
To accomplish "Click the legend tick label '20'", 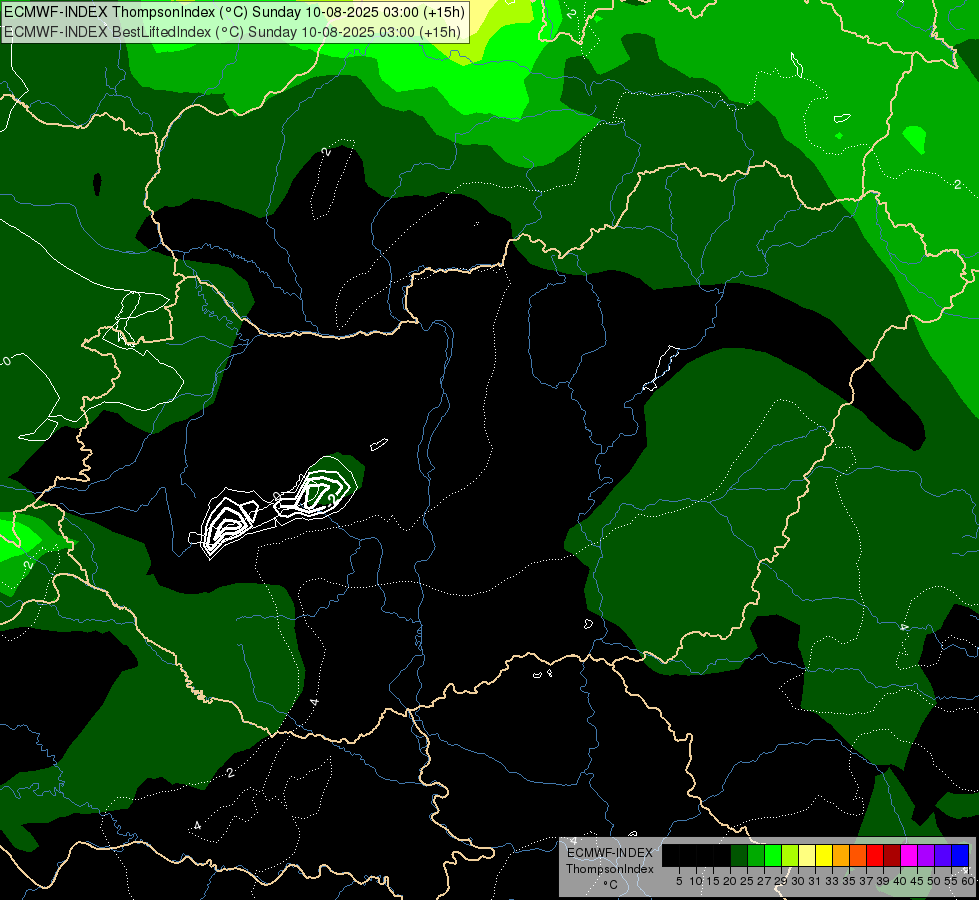I will (x=730, y=881).
